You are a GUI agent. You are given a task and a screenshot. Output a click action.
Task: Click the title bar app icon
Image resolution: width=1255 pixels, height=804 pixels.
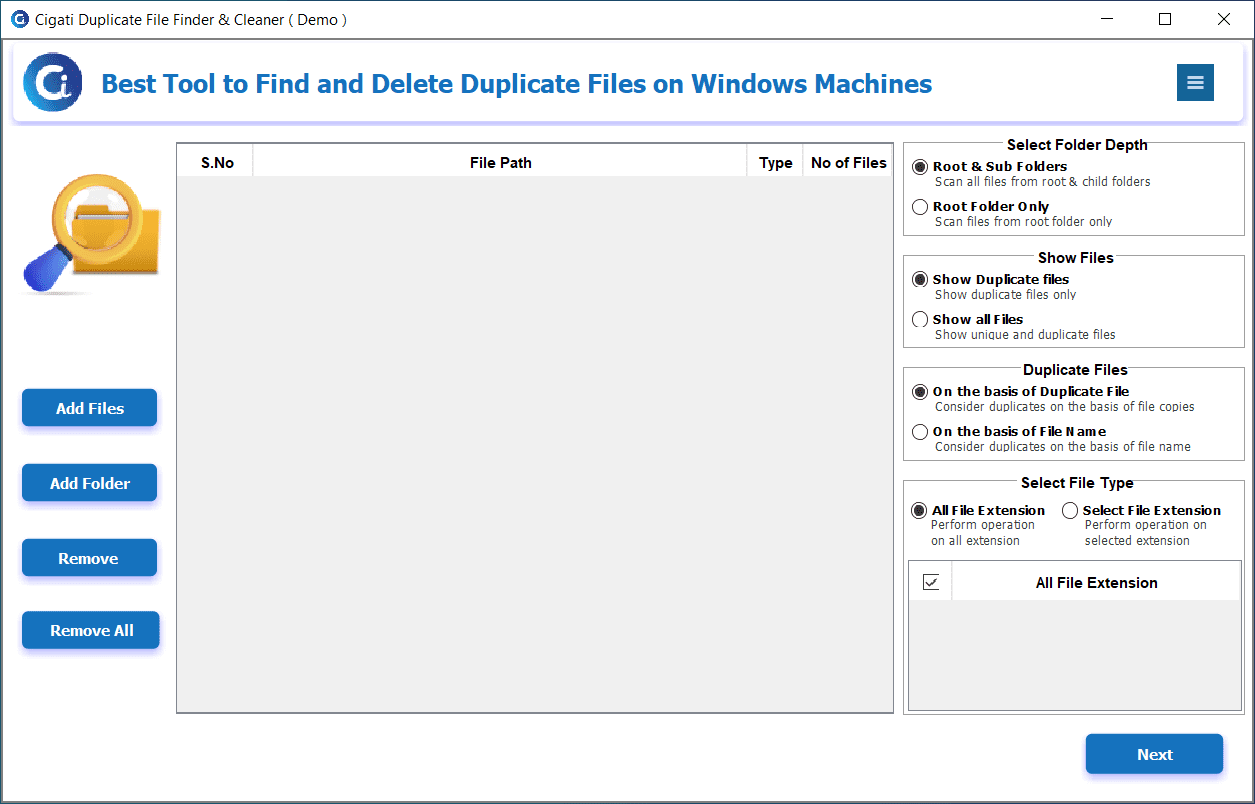20,19
